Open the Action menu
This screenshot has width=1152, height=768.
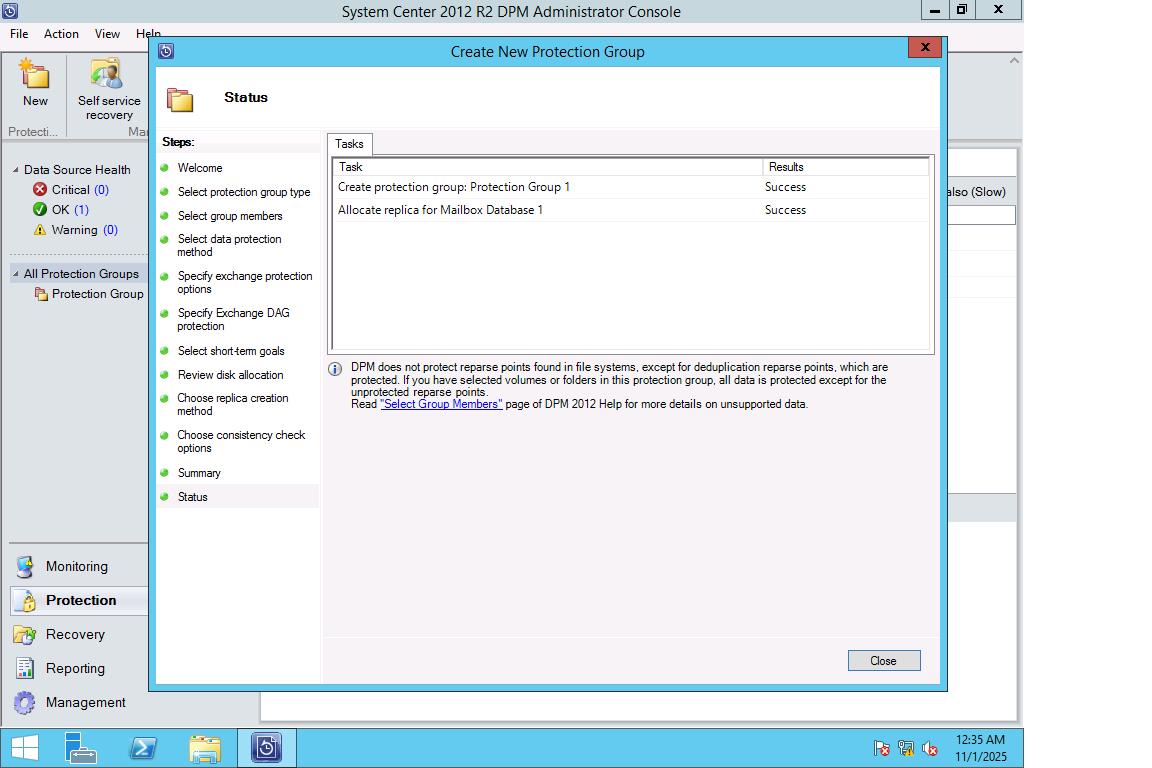tap(61, 34)
